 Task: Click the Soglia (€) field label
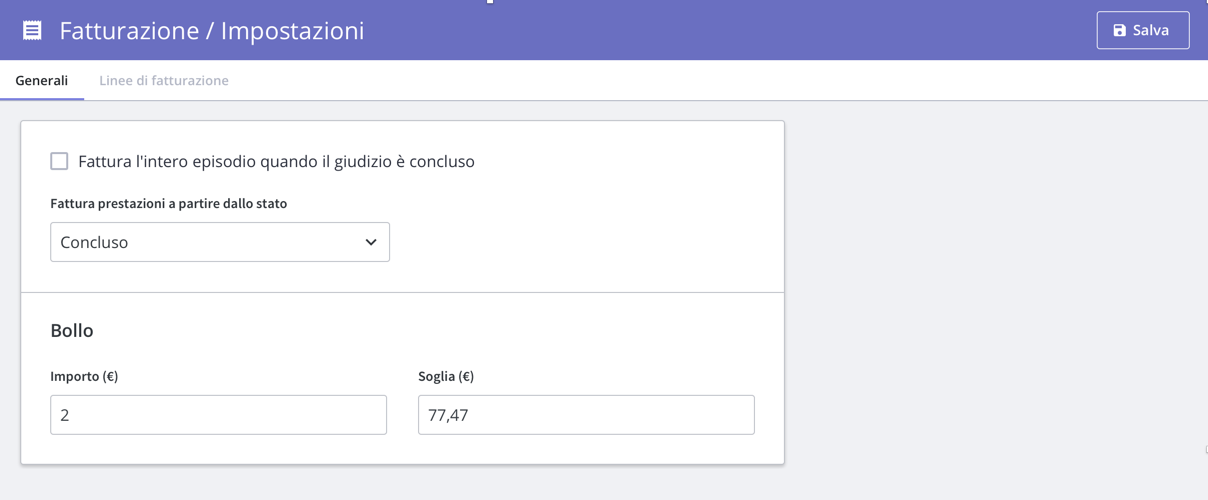click(x=446, y=376)
